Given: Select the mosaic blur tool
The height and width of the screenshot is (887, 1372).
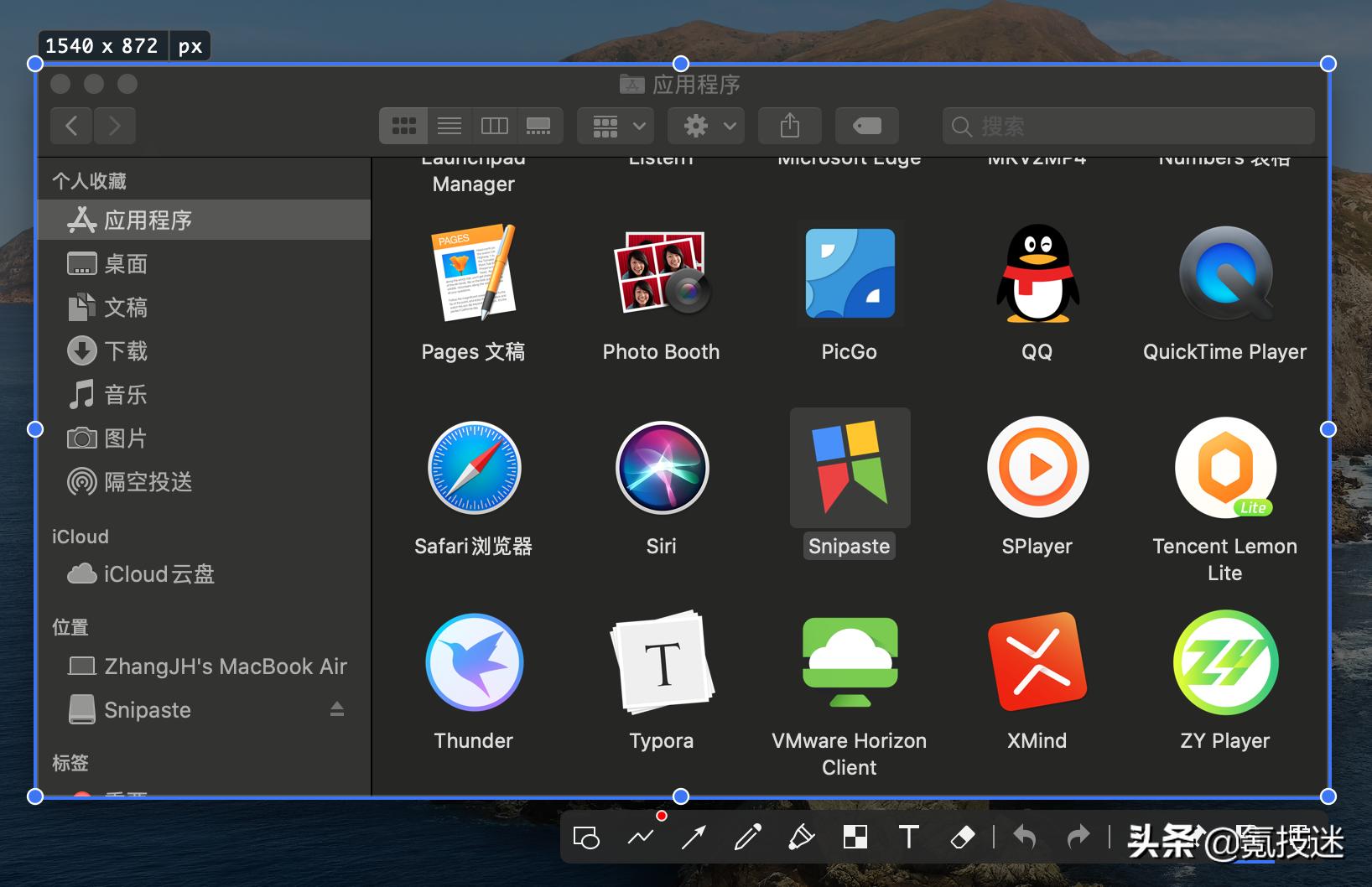Looking at the screenshot, I should click(x=855, y=837).
